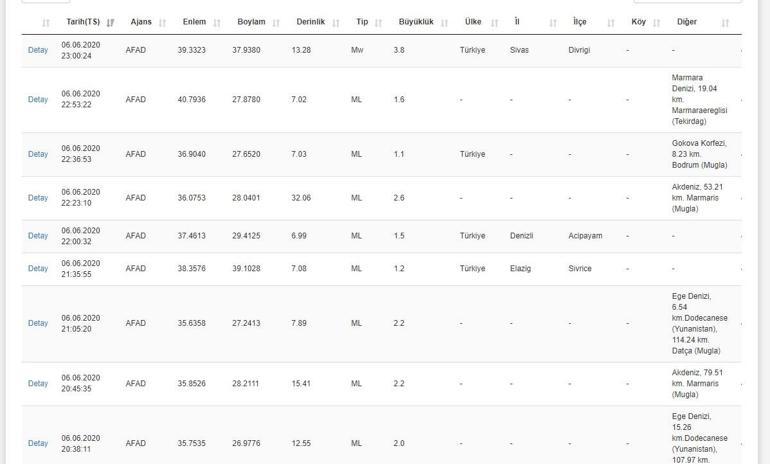Click the Boylam column sort icon
This screenshot has width=770, height=464.
tap(276, 23)
